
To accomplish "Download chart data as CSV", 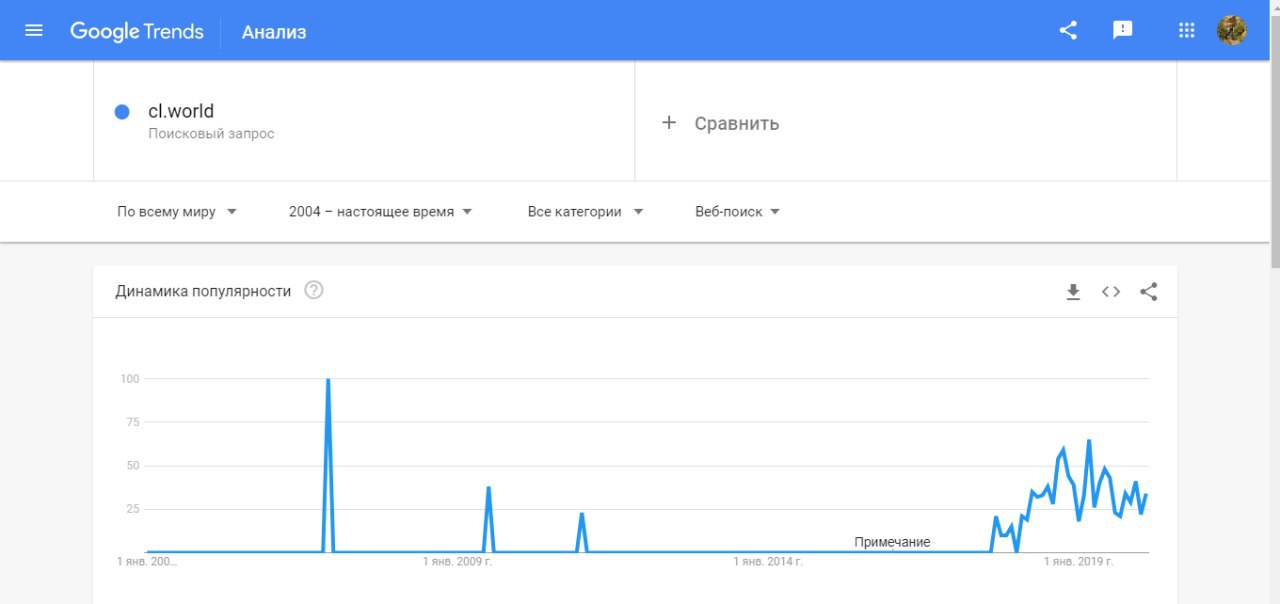I will click(x=1073, y=292).
